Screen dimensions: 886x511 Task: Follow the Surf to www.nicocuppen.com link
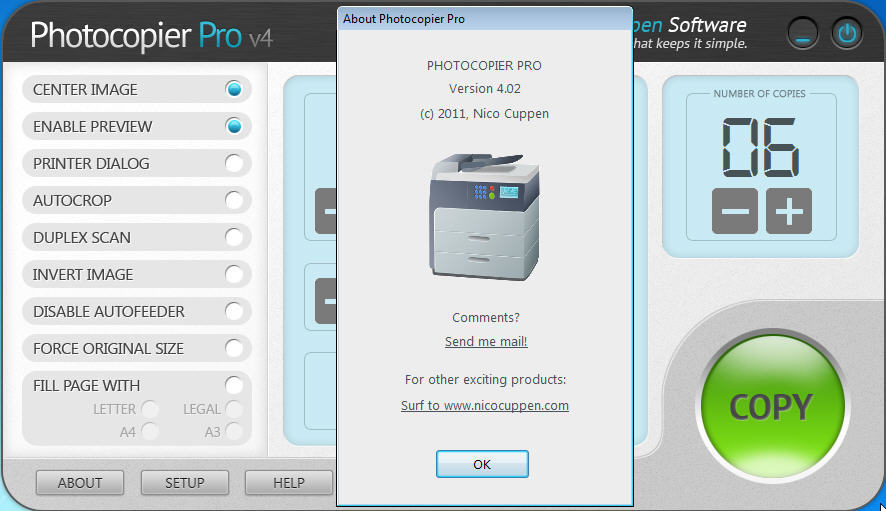click(x=485, y=406)
